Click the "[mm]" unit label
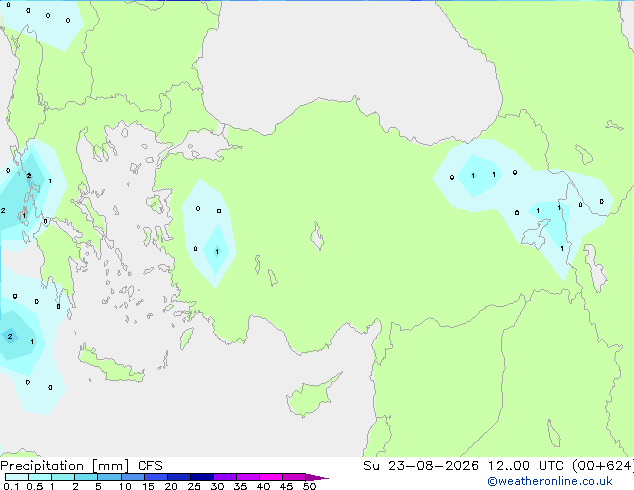634x490 pixels. pos(111,466)
